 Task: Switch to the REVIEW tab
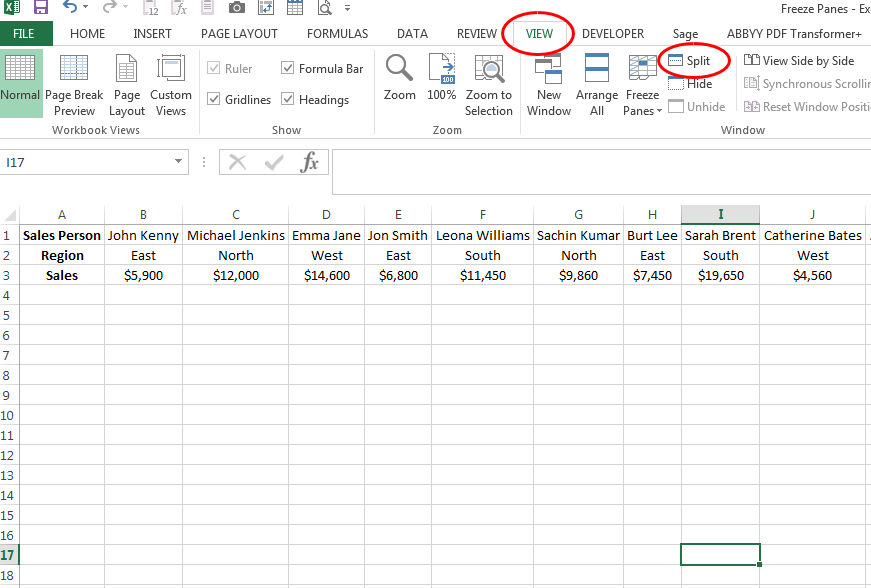pyautogui.click(x=477, y=34)
